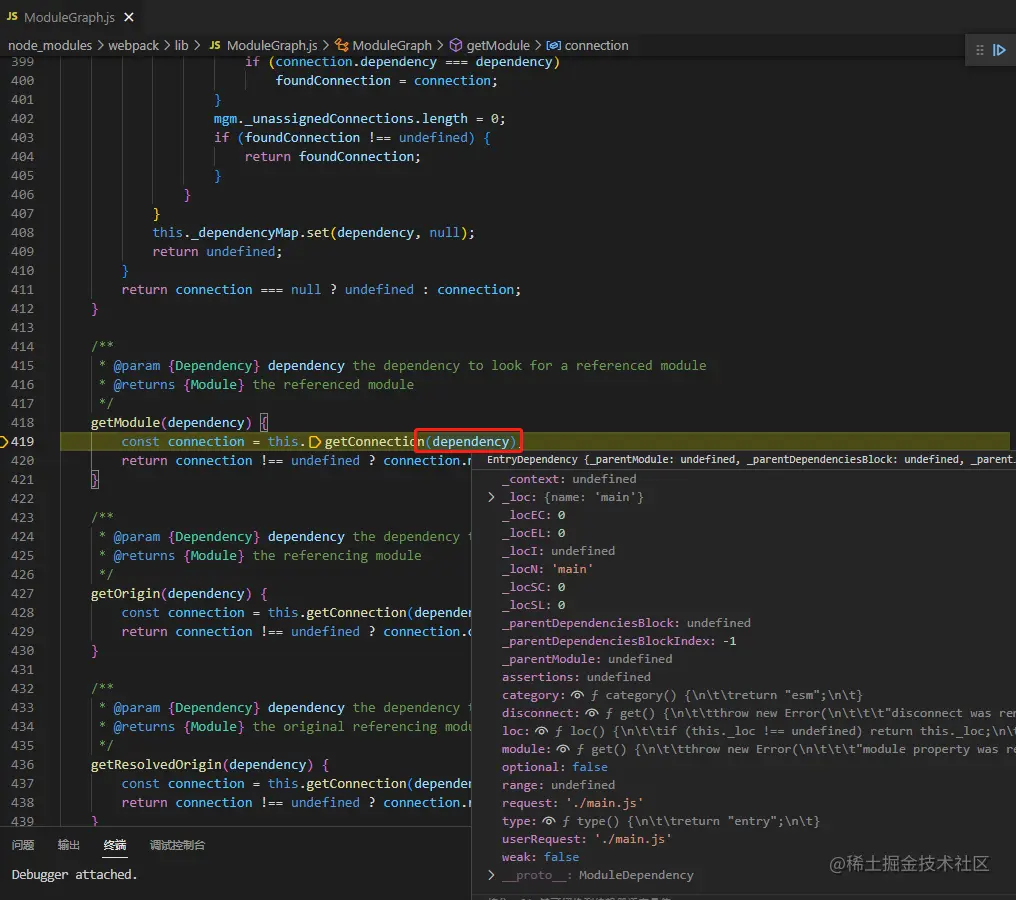Click line number 427 in gutter
The image size is (1016, 900).
[x=22, y=594]
